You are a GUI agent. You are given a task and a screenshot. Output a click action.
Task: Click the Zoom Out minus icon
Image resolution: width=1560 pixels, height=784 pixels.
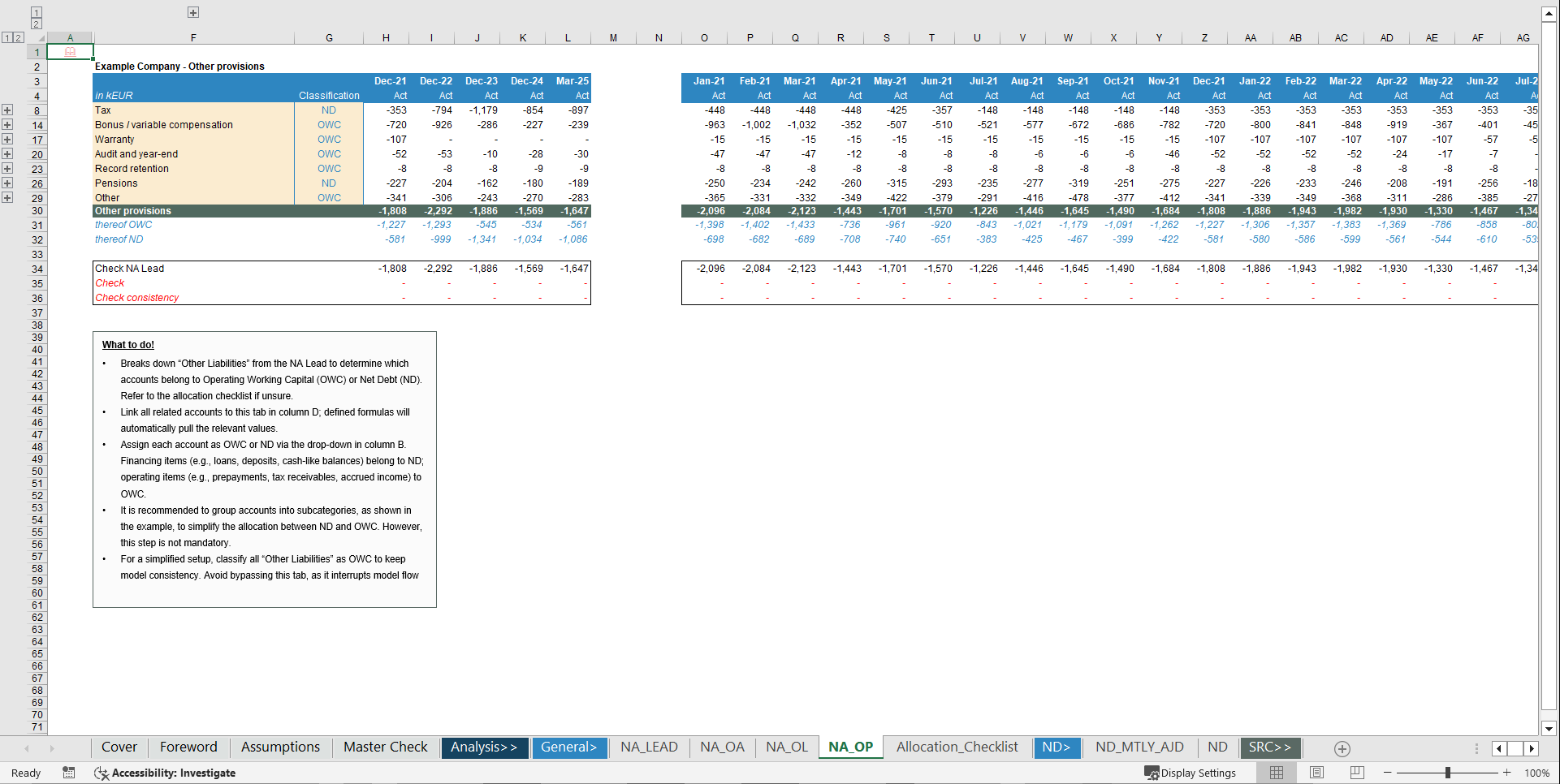(x=1388, y=773)
